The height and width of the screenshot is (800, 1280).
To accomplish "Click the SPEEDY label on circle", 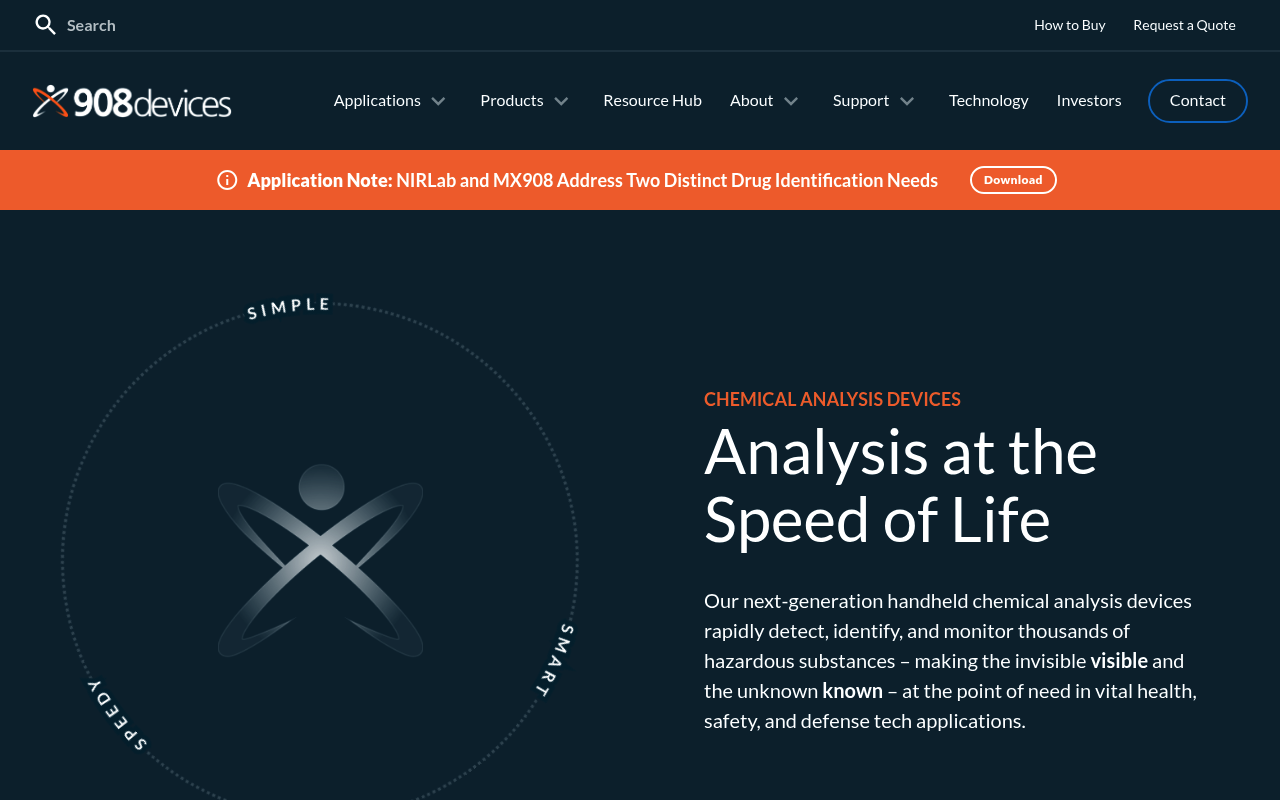I will coord(118,715).
